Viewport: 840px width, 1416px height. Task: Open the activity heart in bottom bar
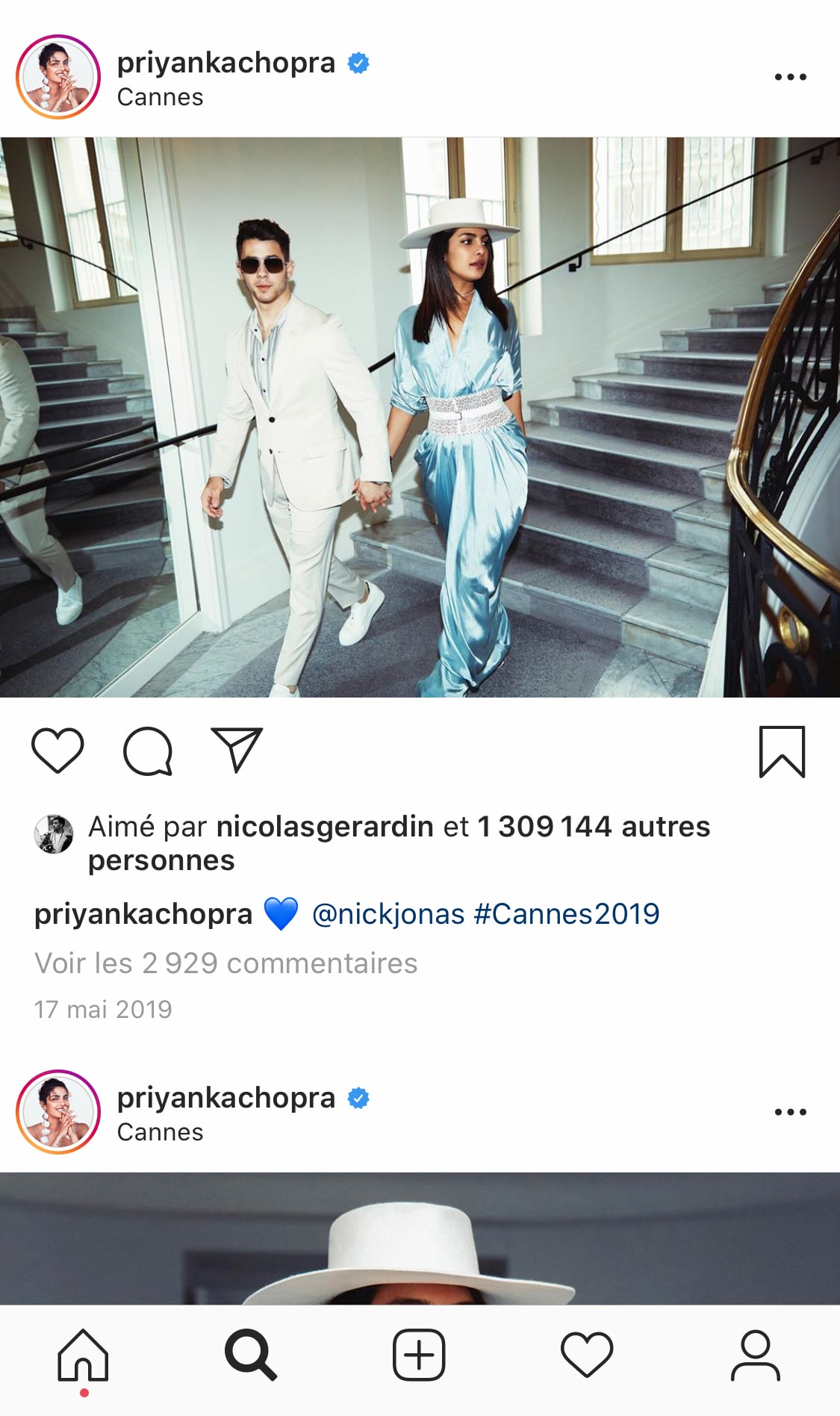tap(587, 1355)
